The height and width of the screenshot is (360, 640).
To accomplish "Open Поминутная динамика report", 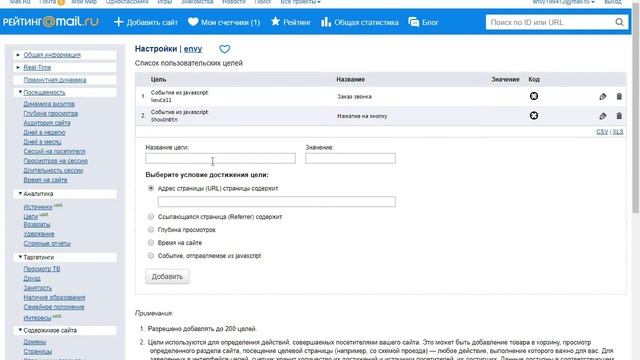I will 55,80.
